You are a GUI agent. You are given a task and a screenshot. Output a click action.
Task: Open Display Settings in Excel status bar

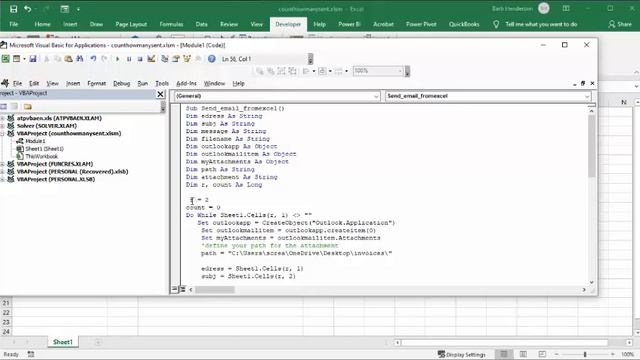tap(462, 354)
